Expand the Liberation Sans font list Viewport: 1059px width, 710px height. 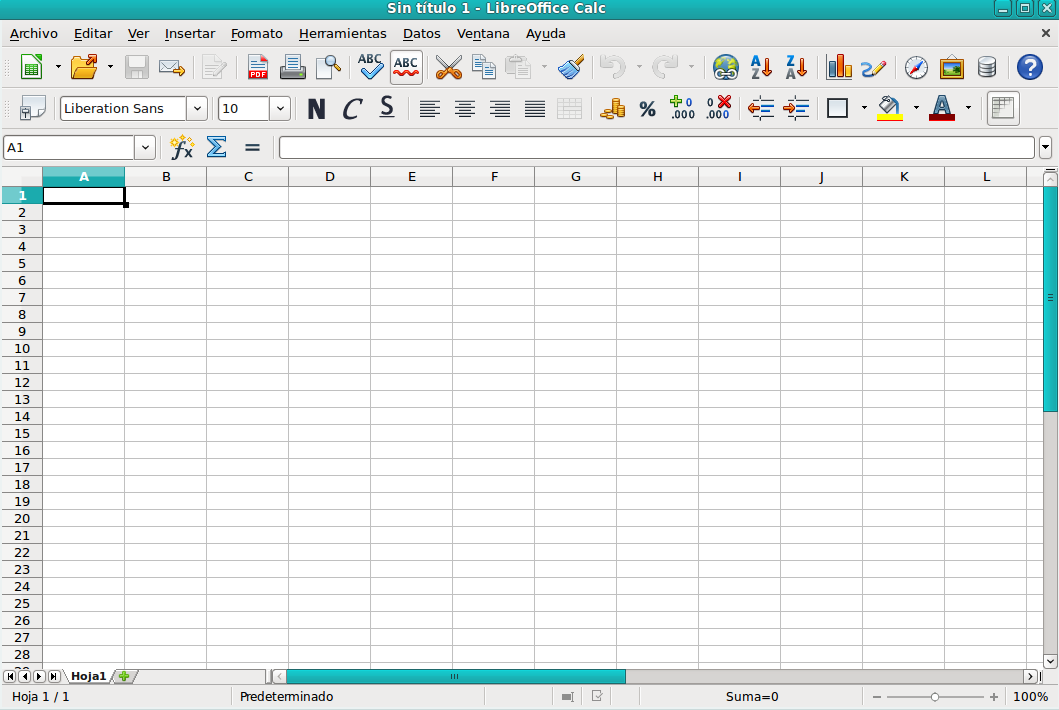tap(197, 109)
